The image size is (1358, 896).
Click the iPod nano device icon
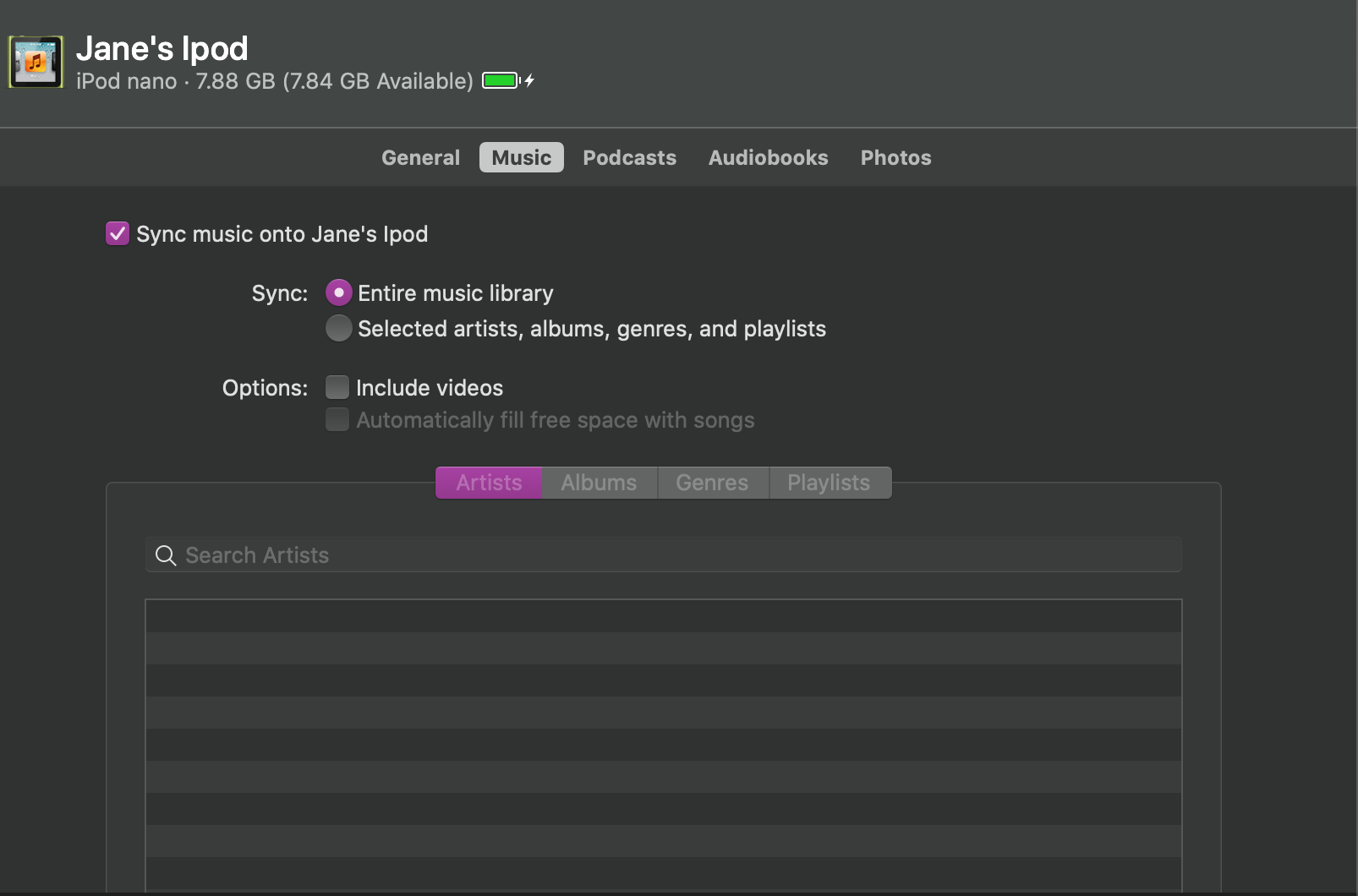point(36,62)
